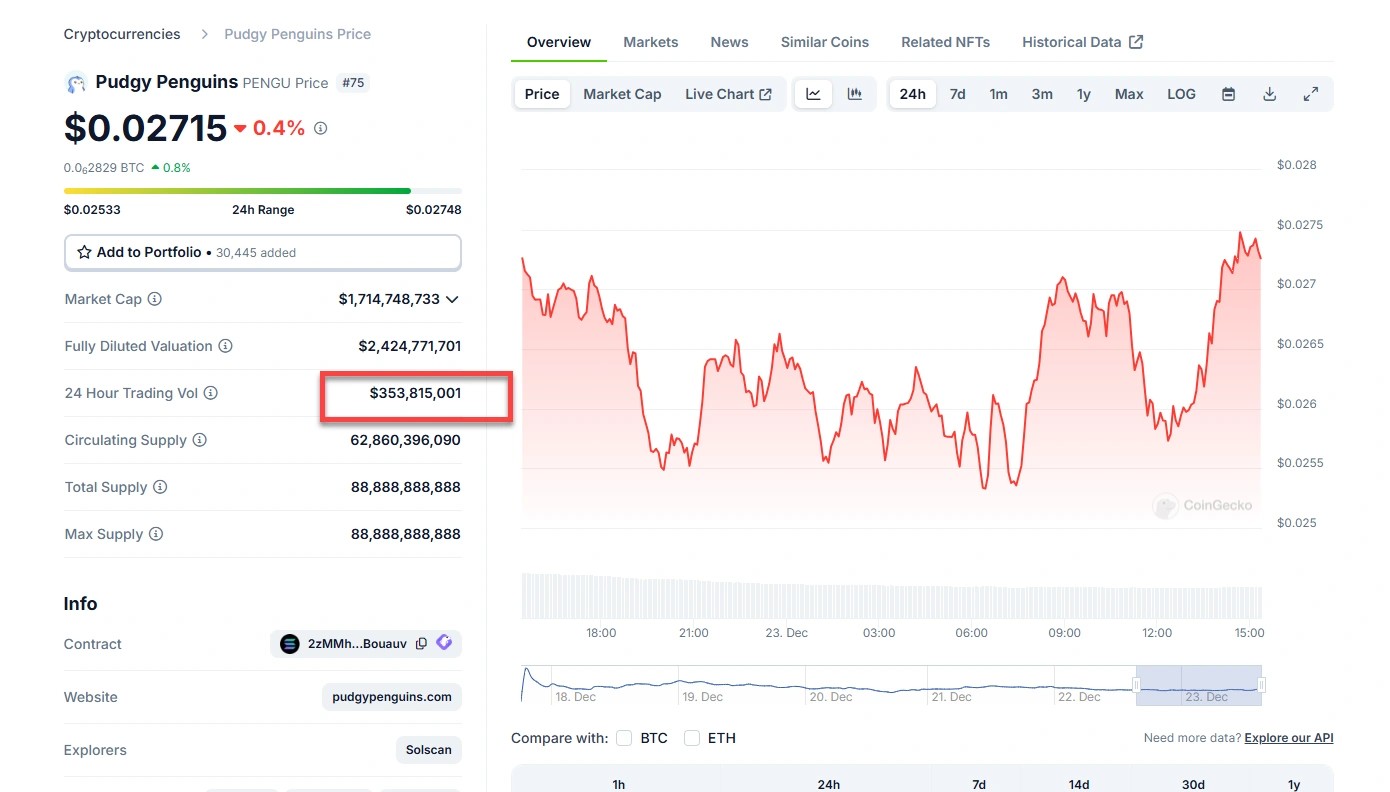
Task: Select the line chart view icon
Action: [813, 94]
